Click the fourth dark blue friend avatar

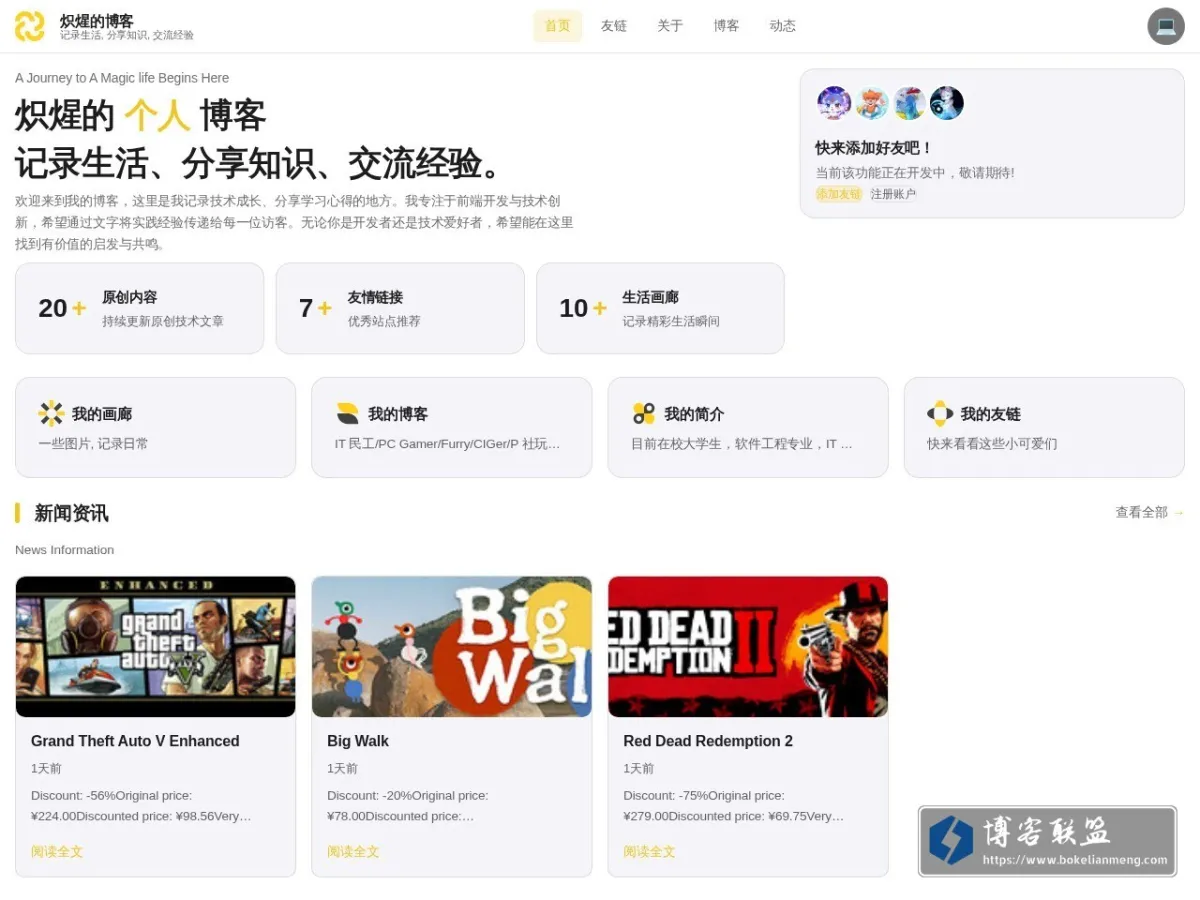[x=947, y=103]
